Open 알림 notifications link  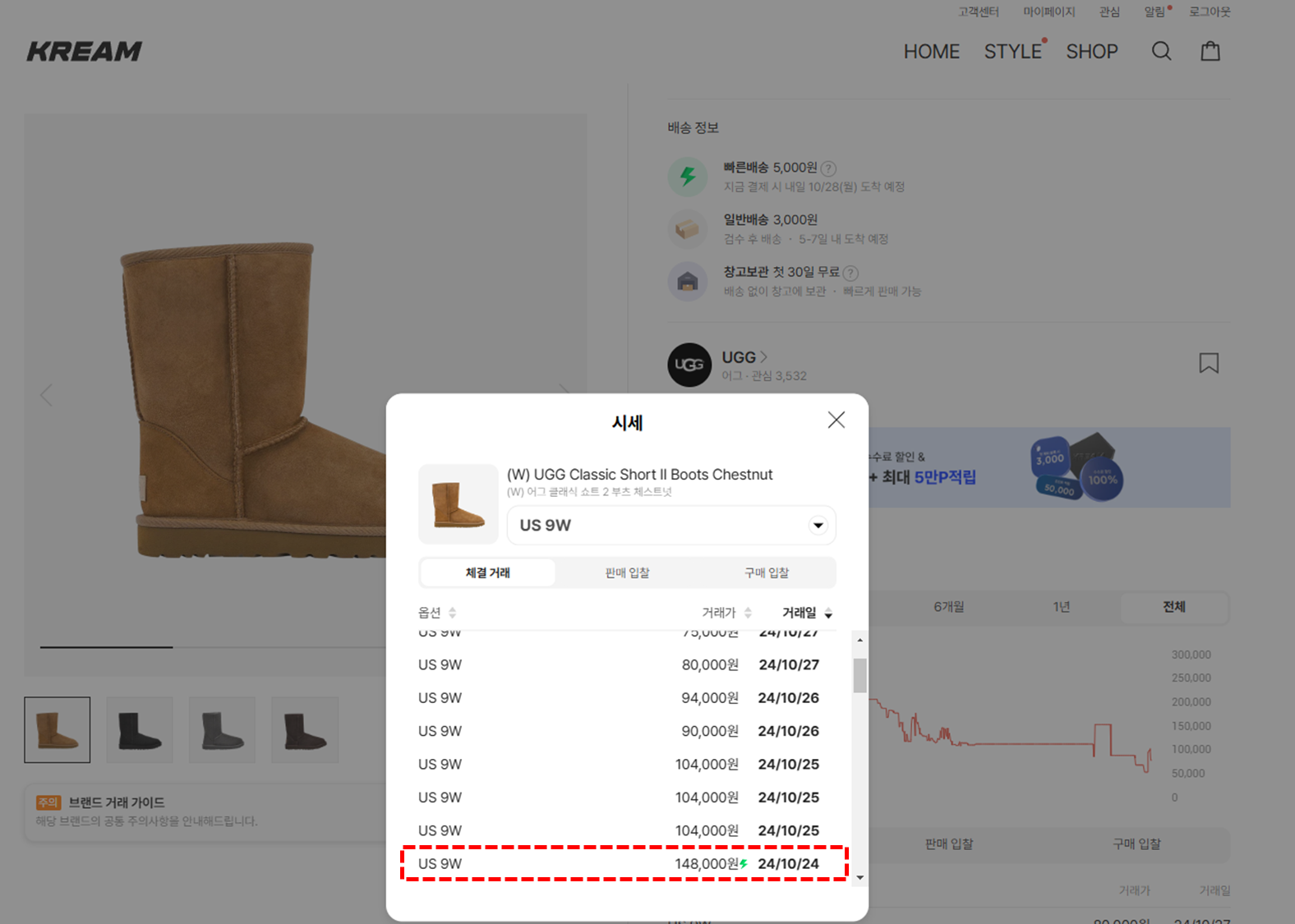coord(1155,11)
